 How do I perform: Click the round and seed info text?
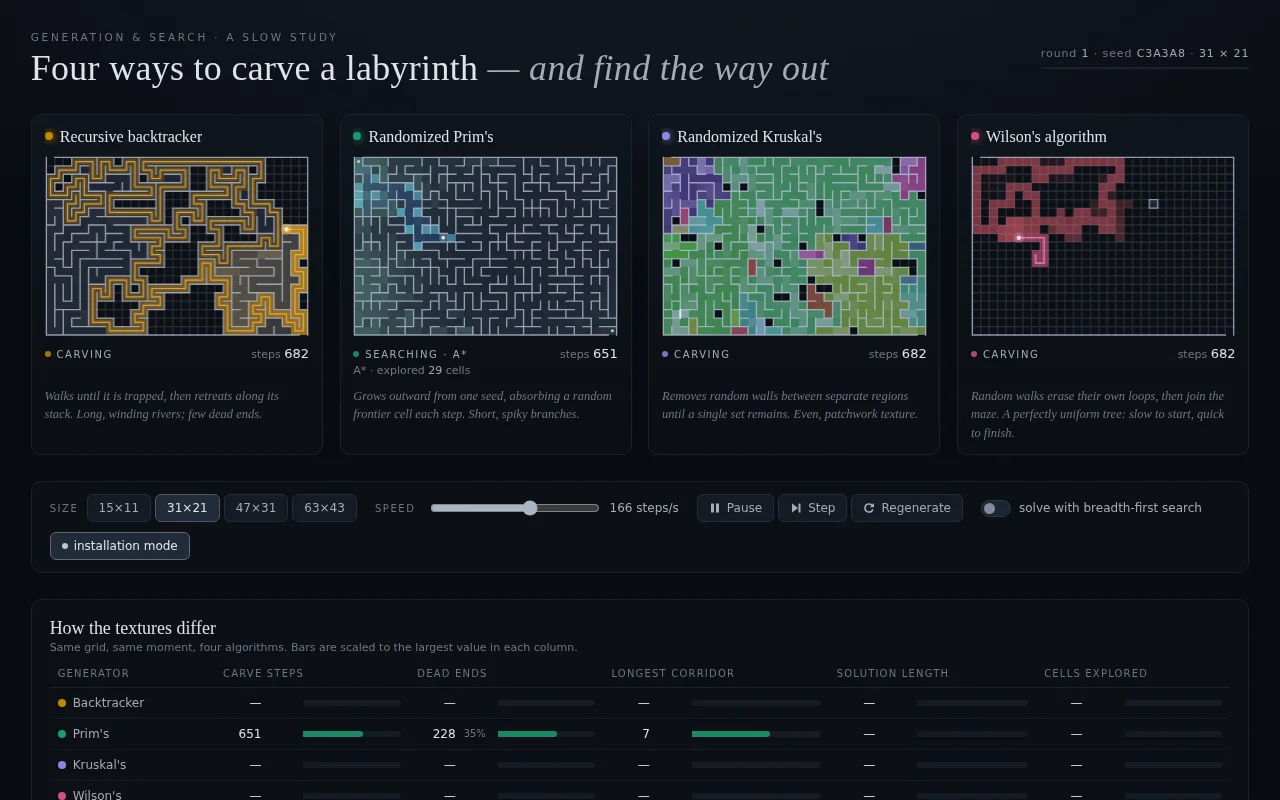[1145, 54]
